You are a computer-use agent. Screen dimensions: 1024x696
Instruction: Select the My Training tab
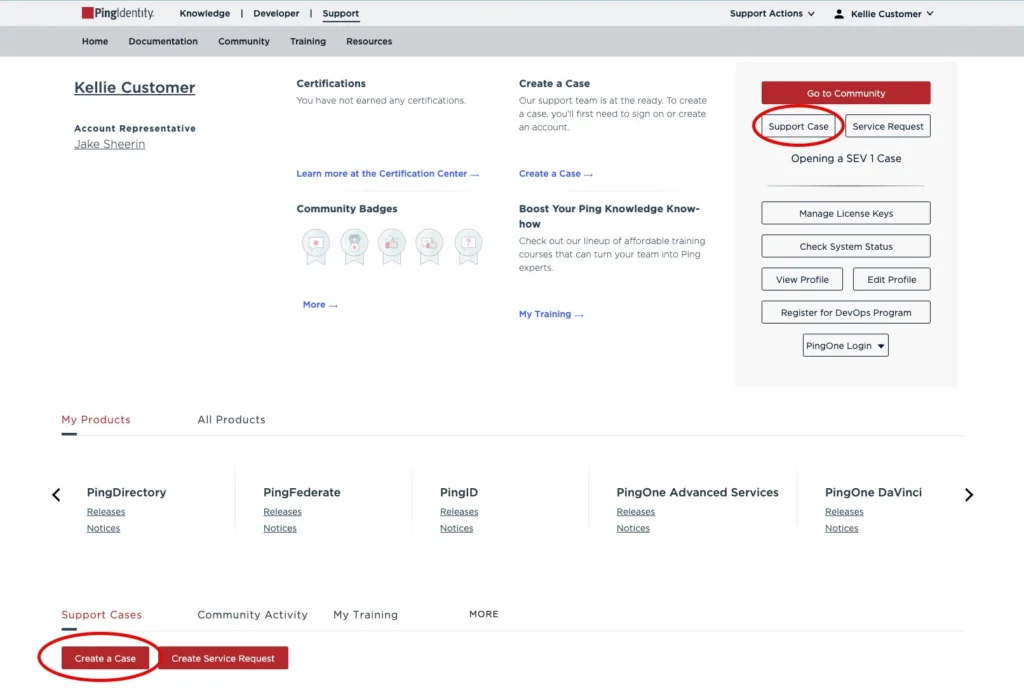click(x=365, y=615)
